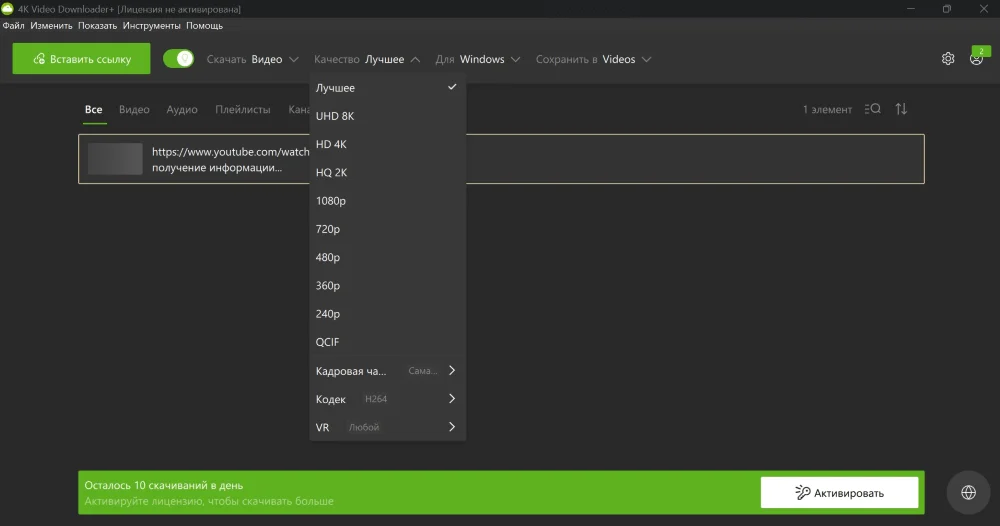Viewport: 1000px width, 526px height.
Task: Open the Сохранить в Videos dropdown
Action: coord(593,59)
